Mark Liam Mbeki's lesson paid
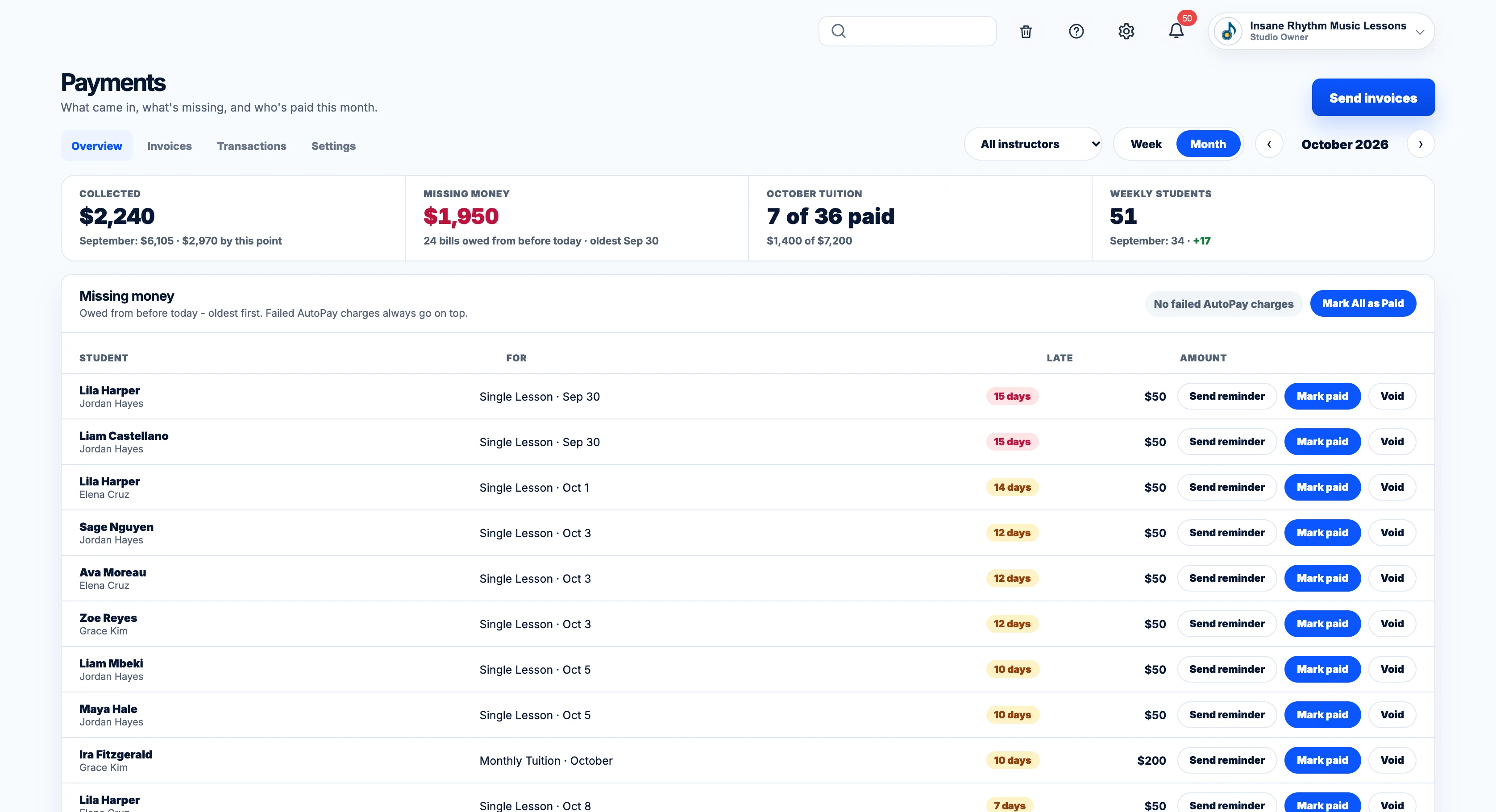This screenshot has height=812, width=1496. tap(1322, 670)
